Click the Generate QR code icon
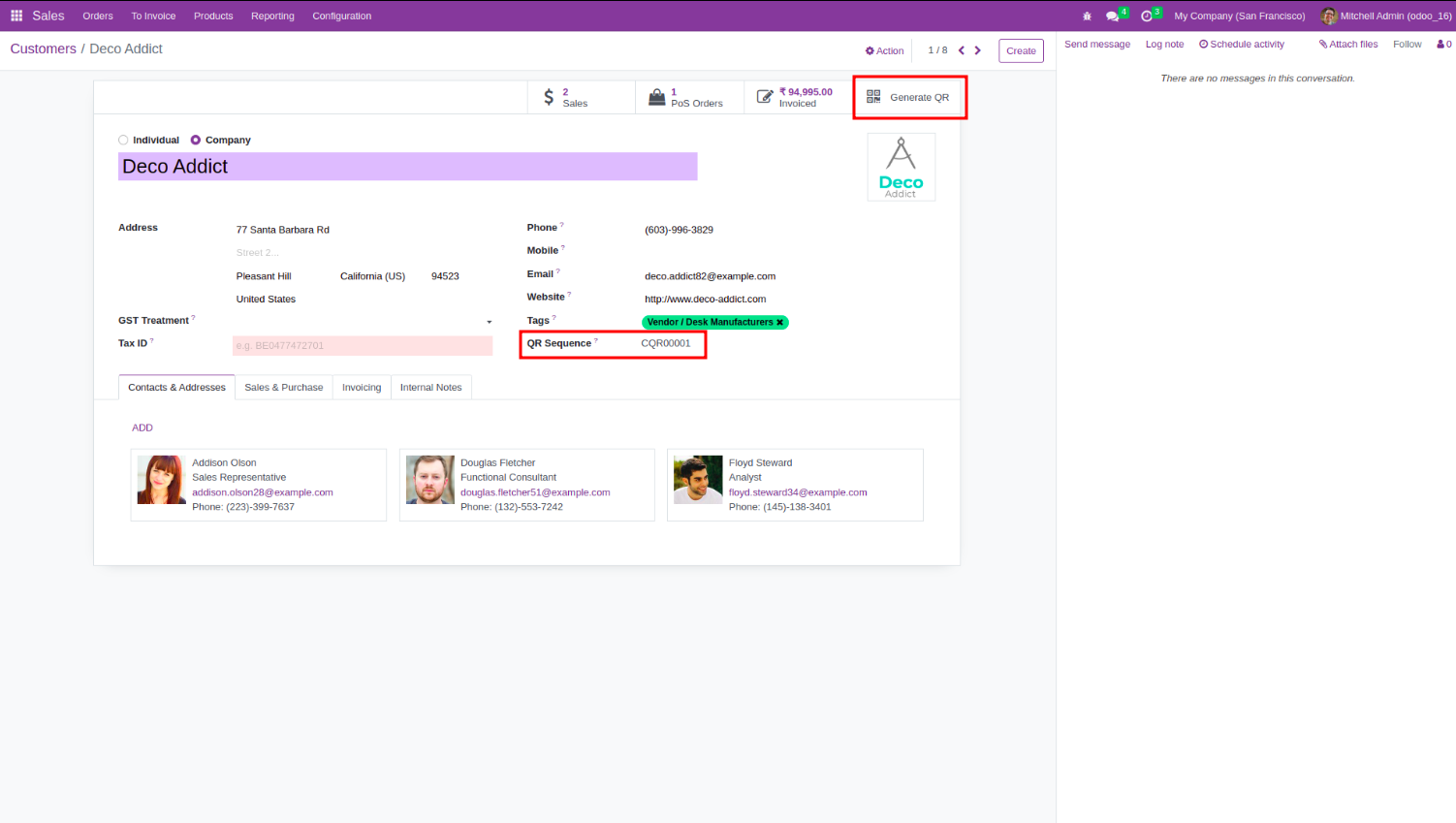 click(873, 97)
